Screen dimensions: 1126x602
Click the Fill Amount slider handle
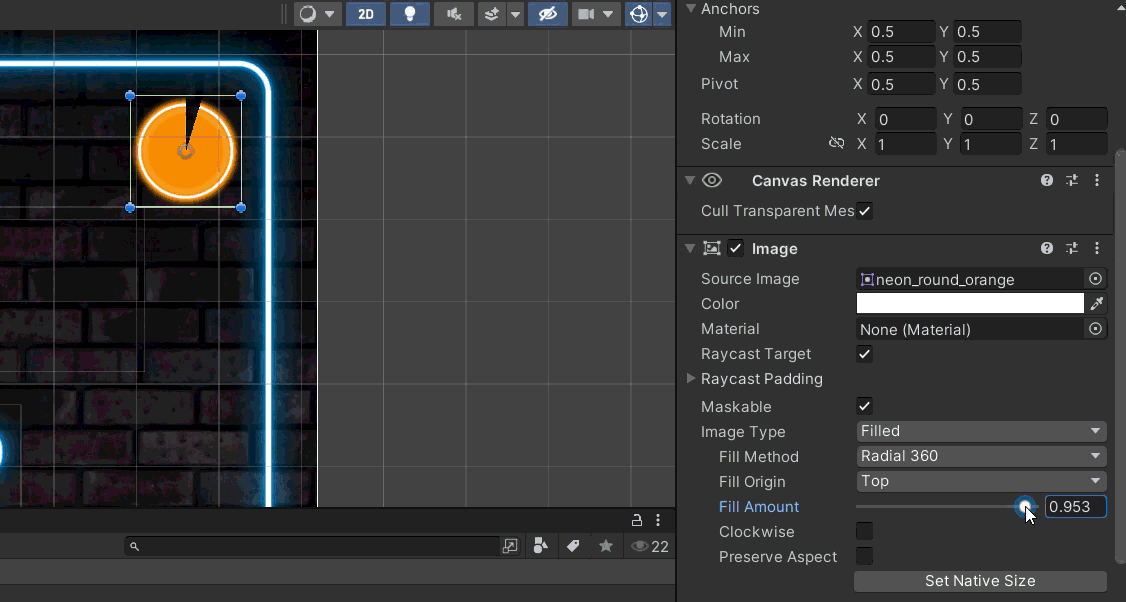(x=1025, y=506)
